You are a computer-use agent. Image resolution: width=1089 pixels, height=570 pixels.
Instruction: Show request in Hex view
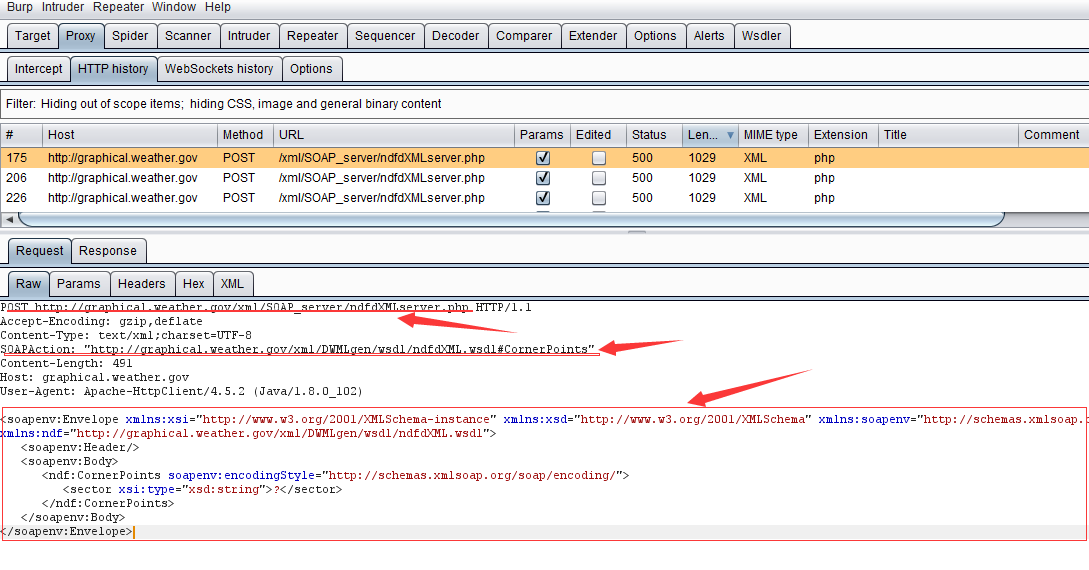(193, 284)
